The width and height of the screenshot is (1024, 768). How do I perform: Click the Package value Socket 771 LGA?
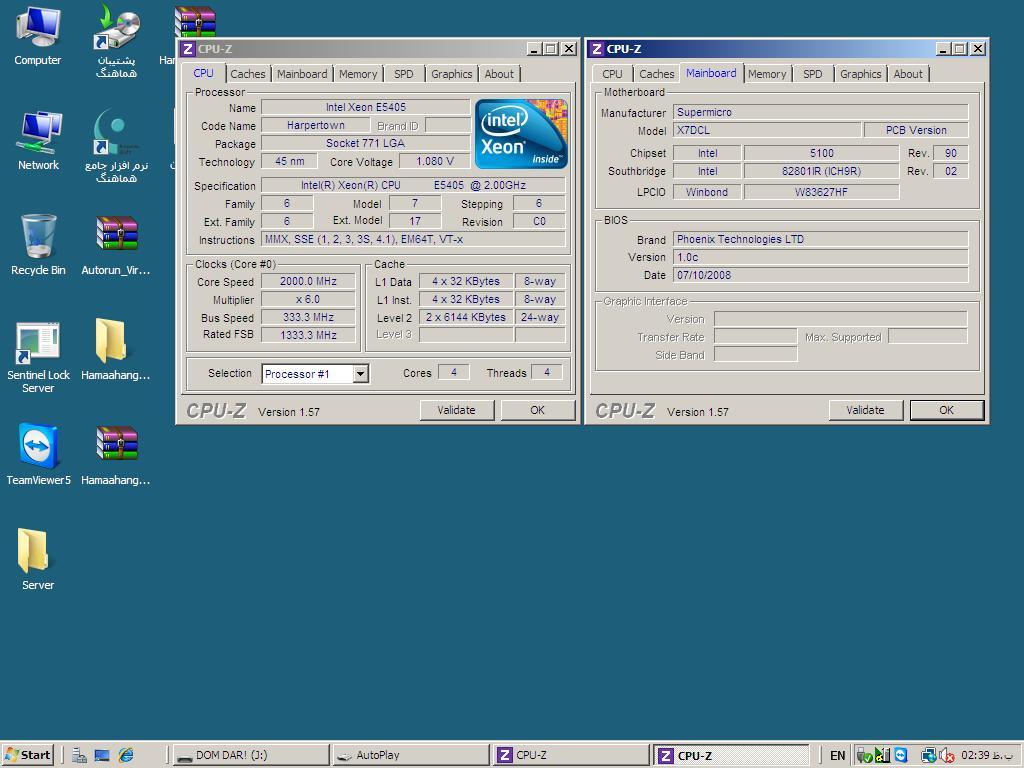click(366, 143)
